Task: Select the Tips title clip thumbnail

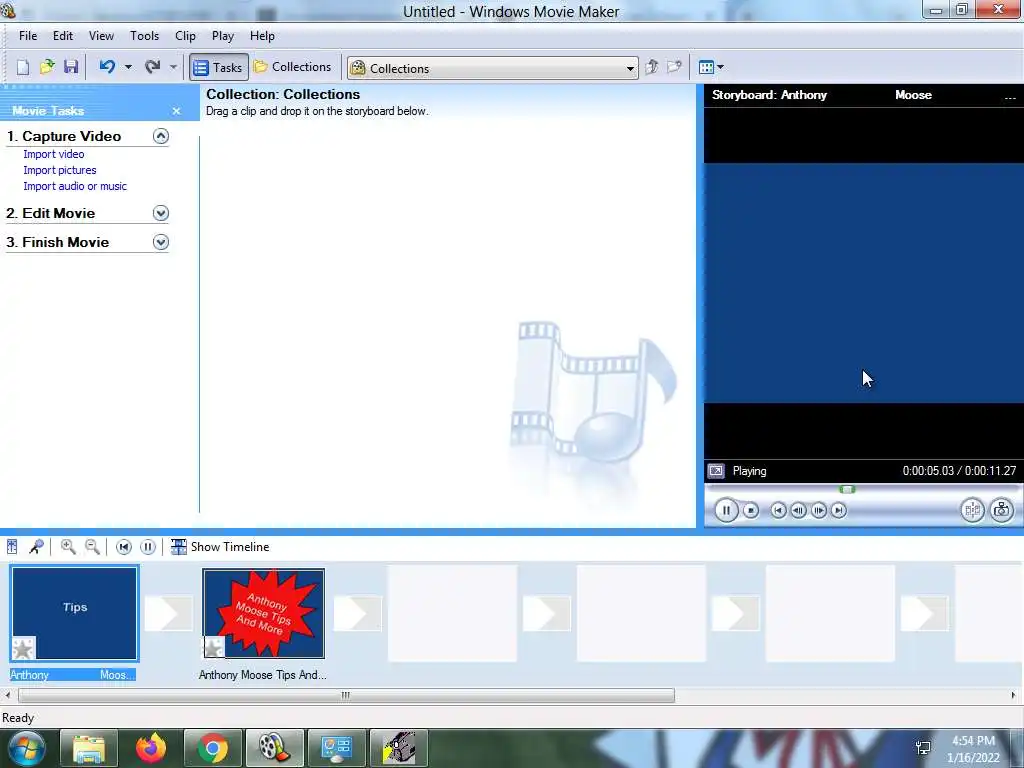Action: coord(74,613)
